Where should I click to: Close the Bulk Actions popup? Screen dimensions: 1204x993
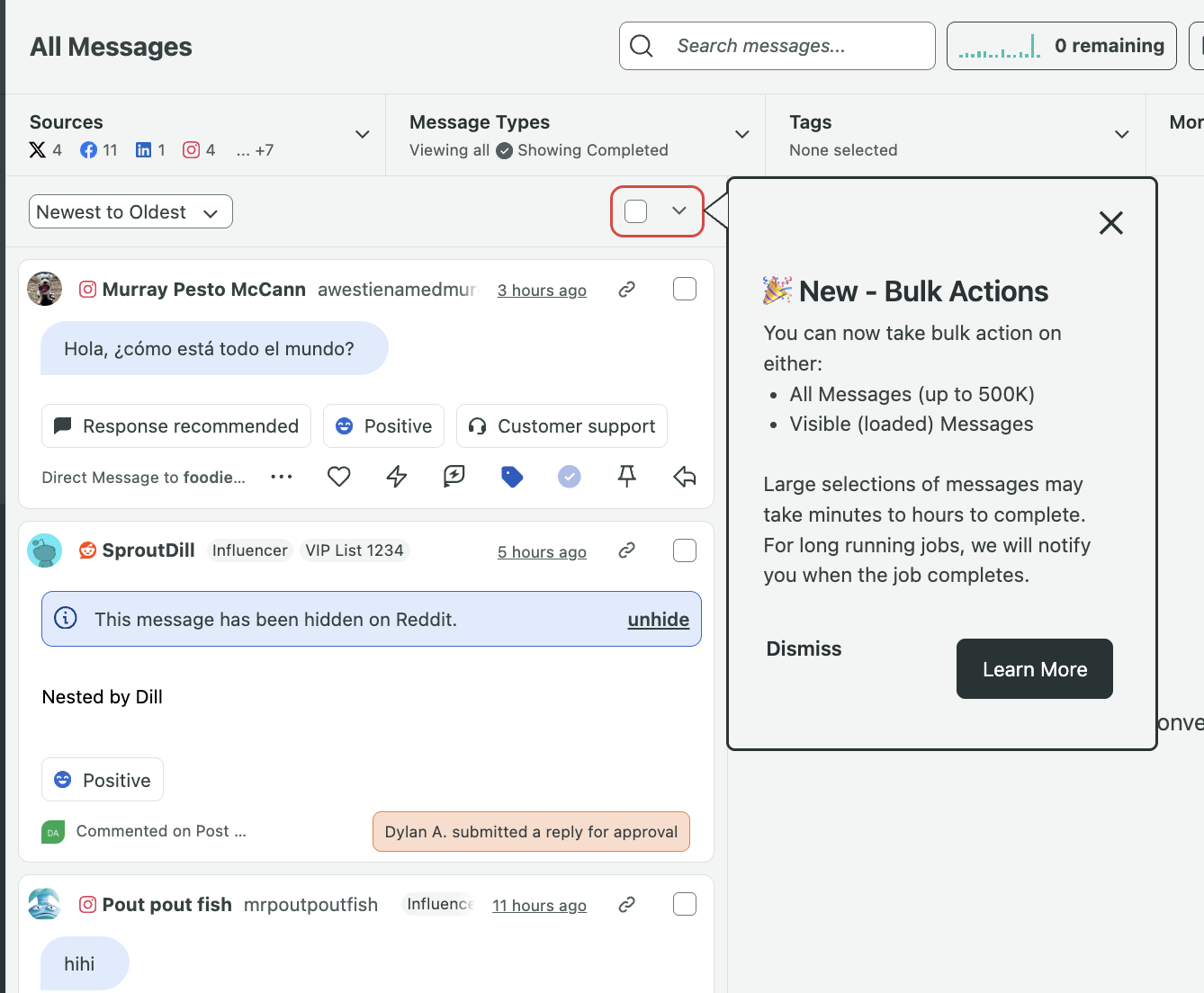point(1111,223)
